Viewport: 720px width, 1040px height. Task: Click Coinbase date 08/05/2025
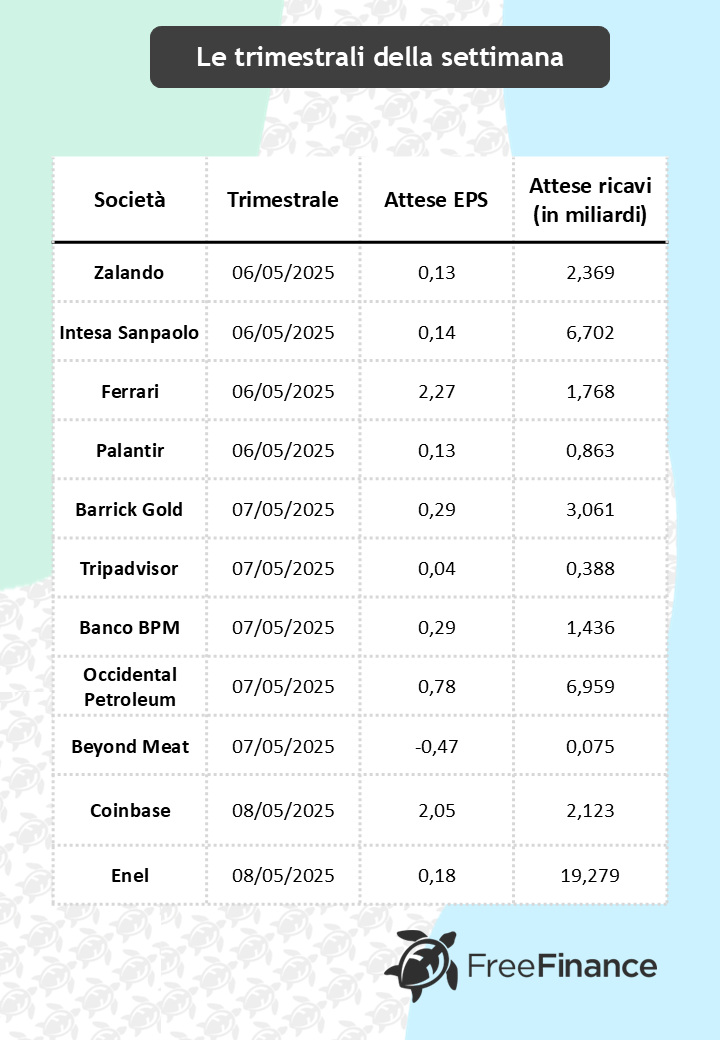[282, 810]
